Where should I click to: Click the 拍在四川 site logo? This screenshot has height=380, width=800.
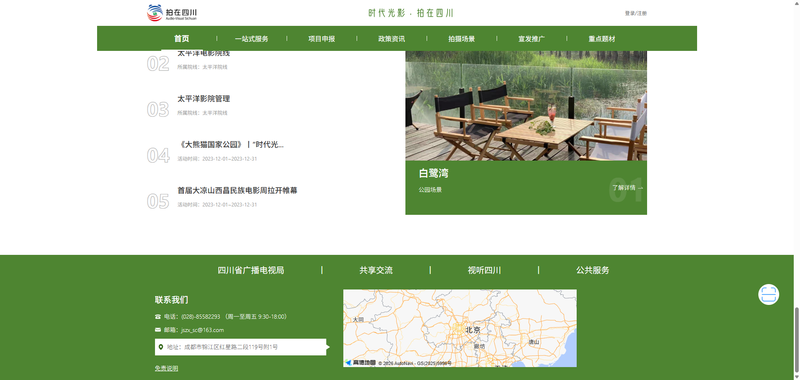click(172, 13)
